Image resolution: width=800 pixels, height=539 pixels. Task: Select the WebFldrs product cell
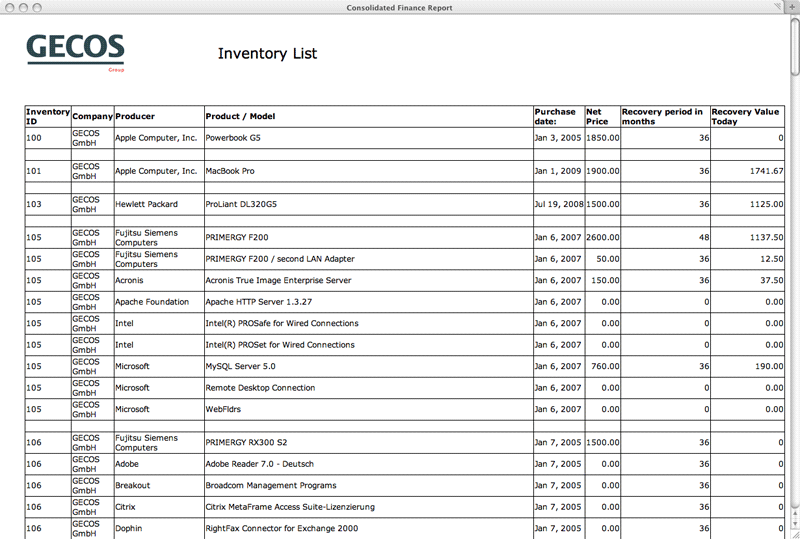pos(369,409)
